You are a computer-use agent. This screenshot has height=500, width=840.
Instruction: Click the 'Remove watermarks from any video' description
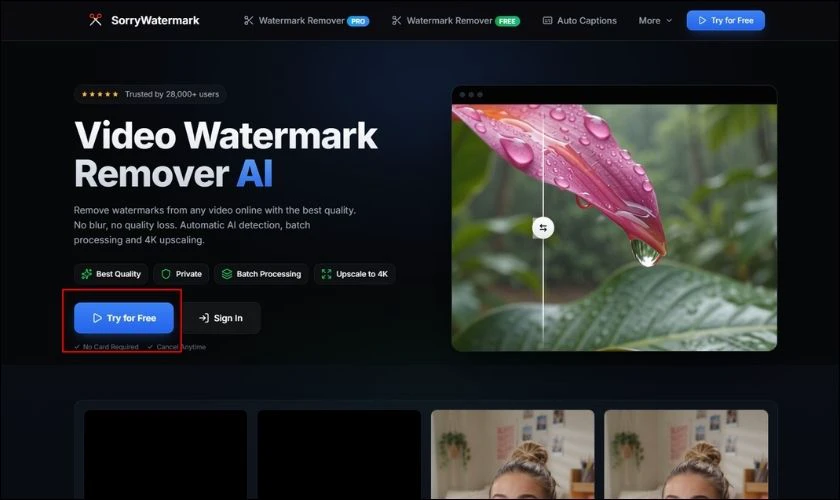coord(215,225)
